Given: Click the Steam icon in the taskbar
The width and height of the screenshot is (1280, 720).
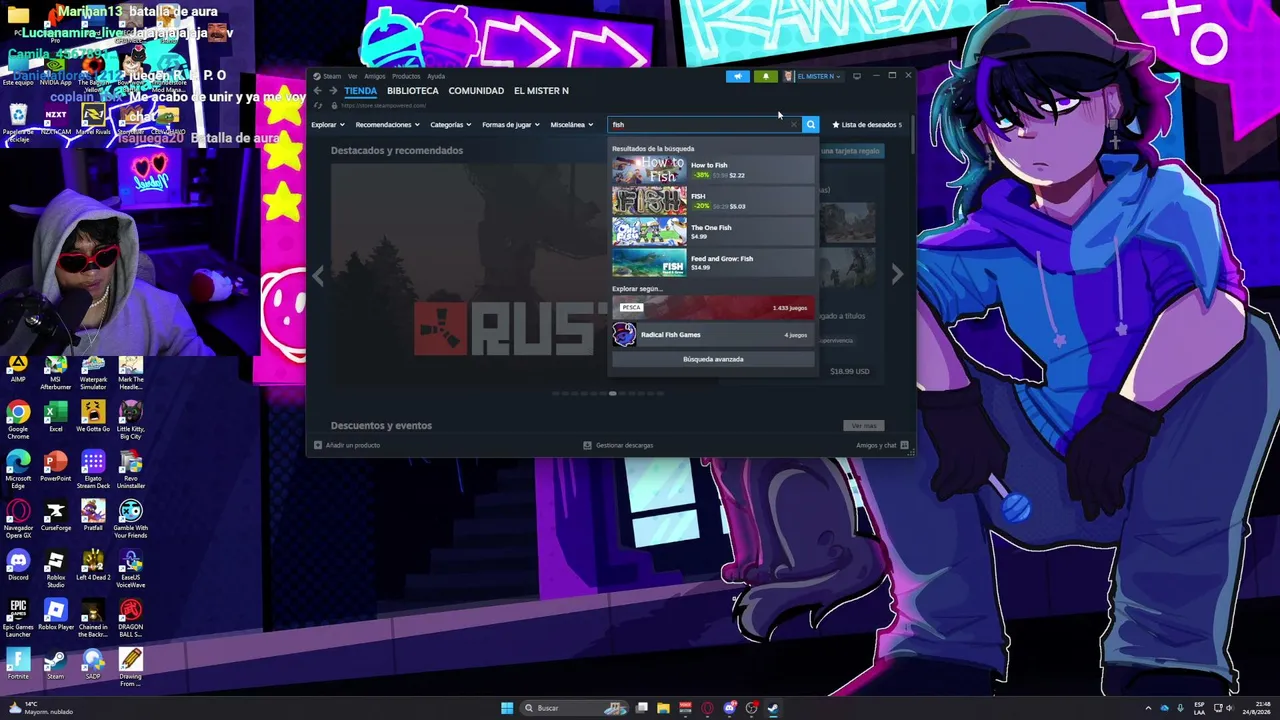Looking at the screenshot, I should tap(774, 708).
